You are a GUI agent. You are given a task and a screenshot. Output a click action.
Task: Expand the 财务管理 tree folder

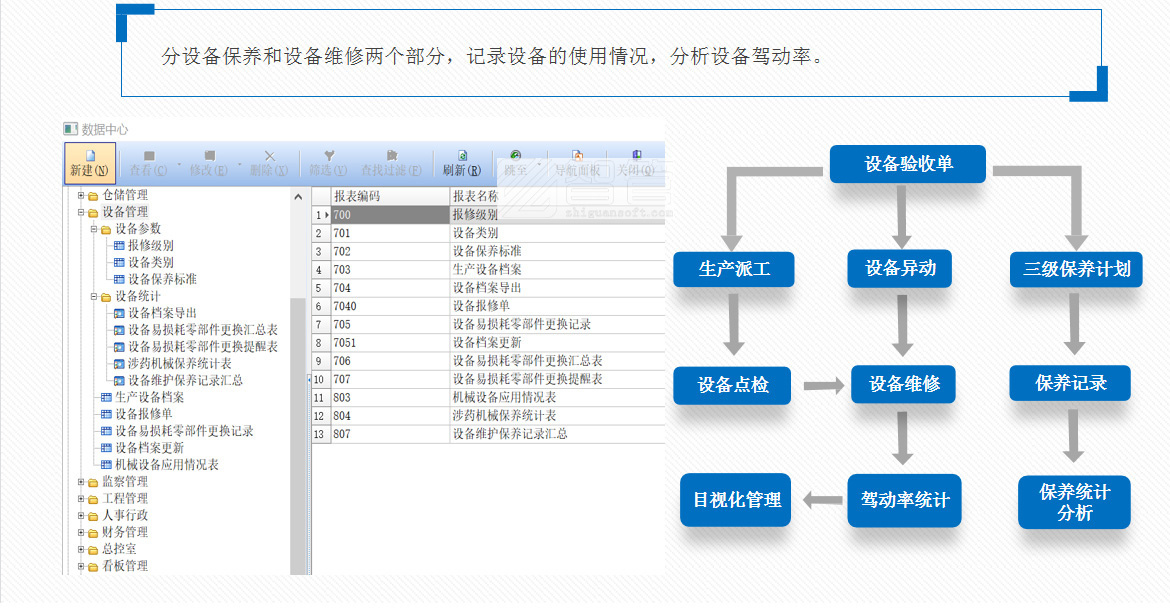[x=81, y=532]
